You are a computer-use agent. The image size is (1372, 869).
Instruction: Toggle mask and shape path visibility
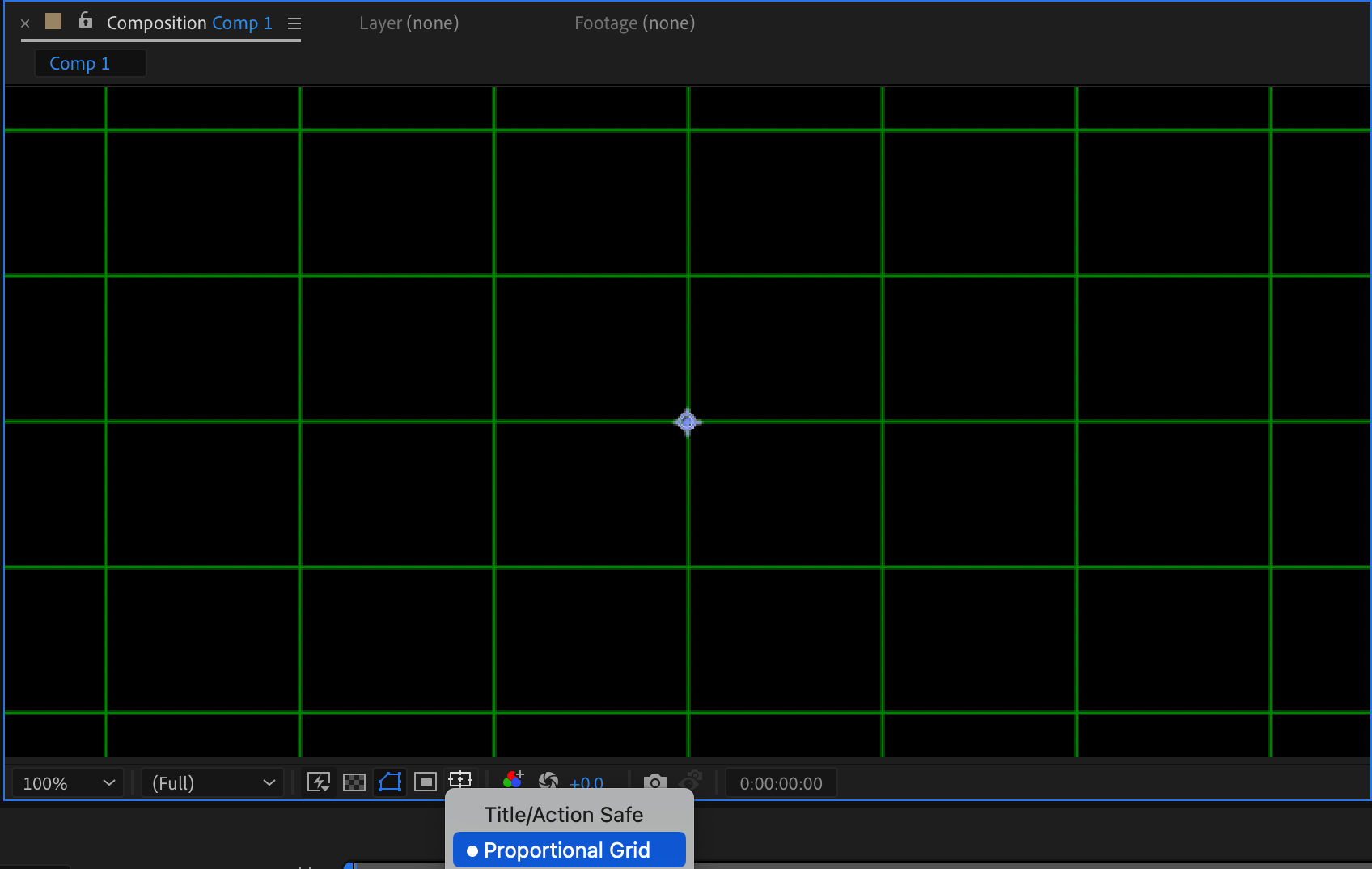(x=390, y=782)
